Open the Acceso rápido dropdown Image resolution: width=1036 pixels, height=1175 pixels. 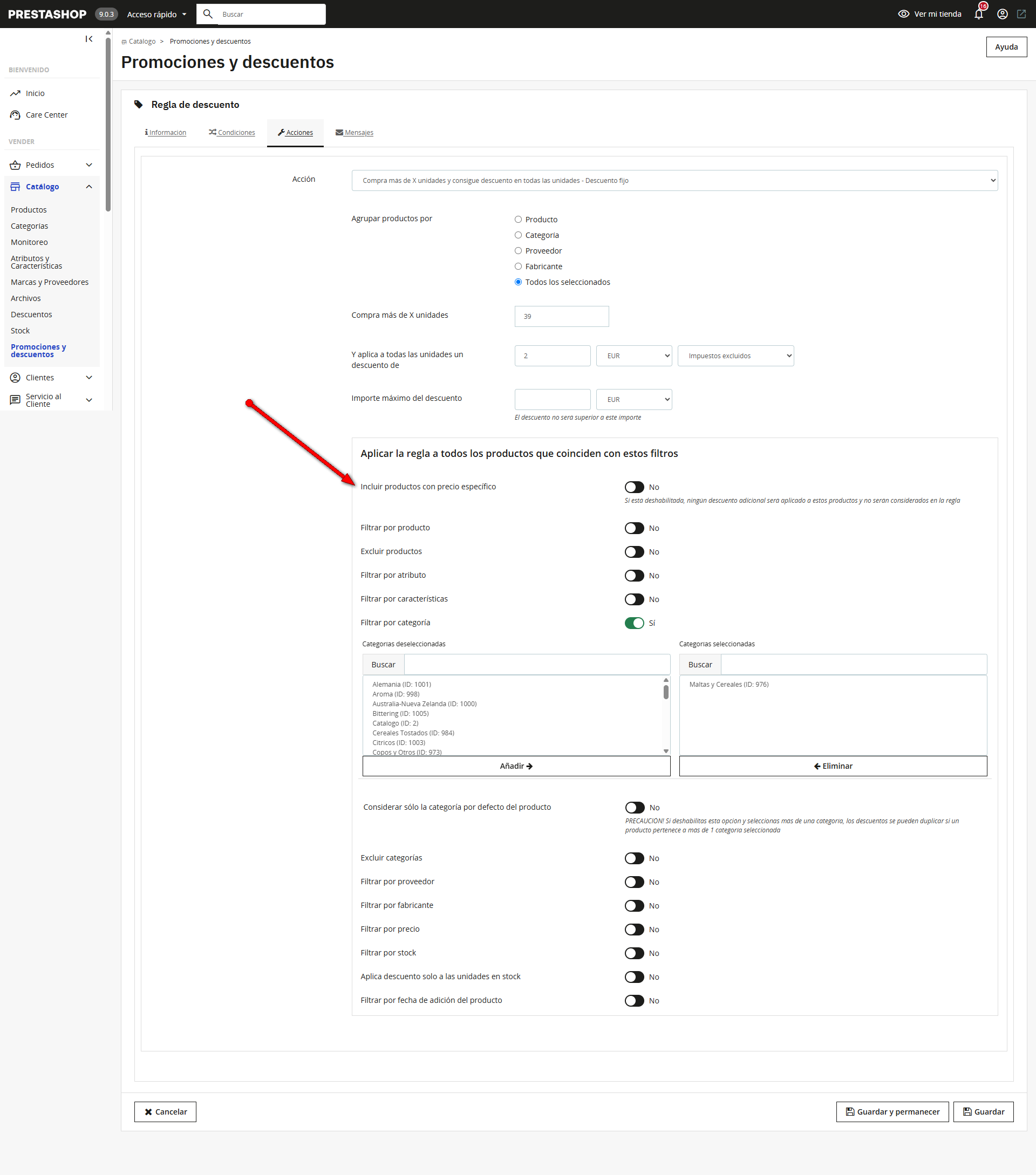tap(156, 15)
